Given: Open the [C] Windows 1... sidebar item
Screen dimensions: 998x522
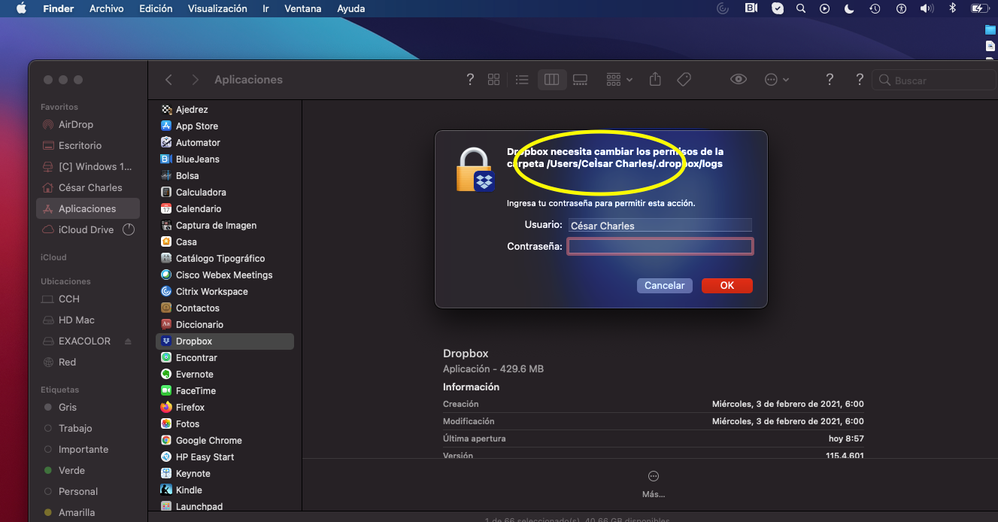Looking at the screenshot, I should pos(88,167).
